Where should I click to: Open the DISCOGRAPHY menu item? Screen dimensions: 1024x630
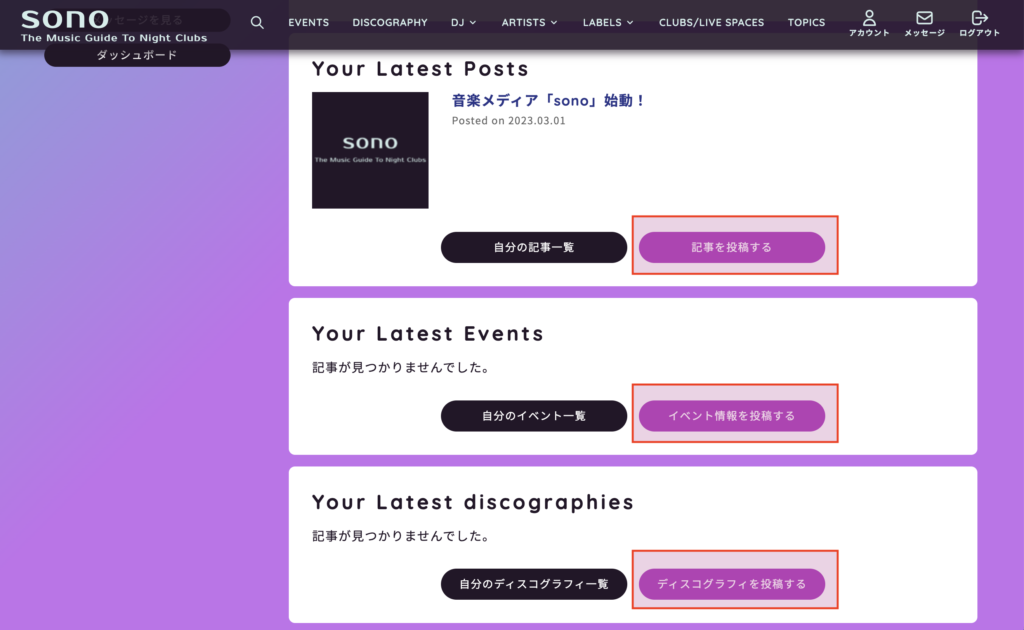pyautogui.click(x=389, y=22)
